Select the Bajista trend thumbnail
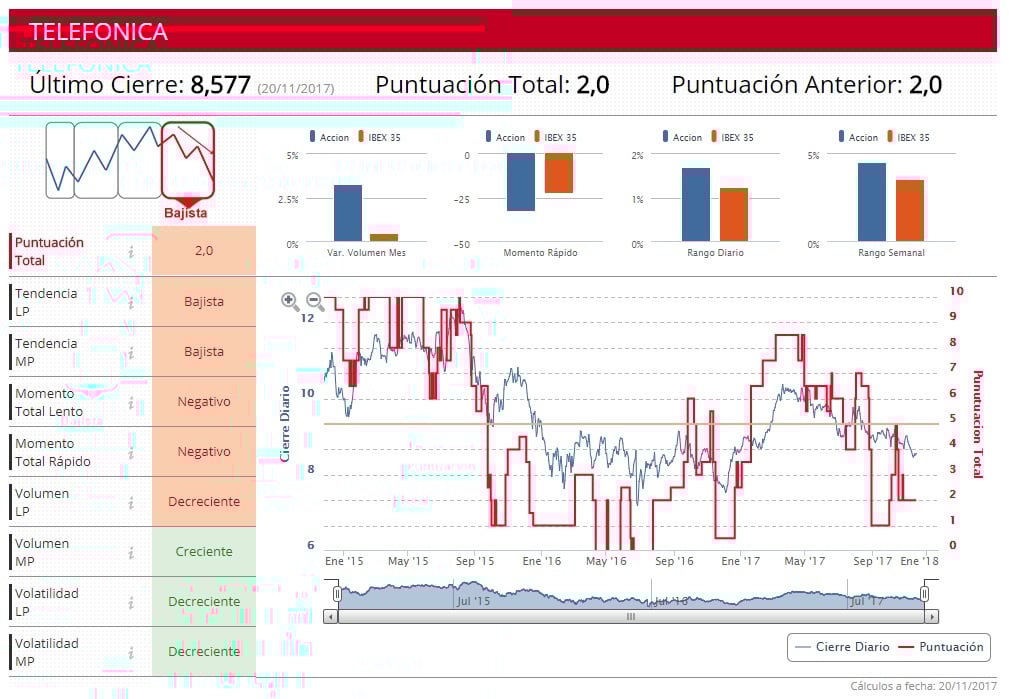This screenshot has height=699, width=1009. (x=187, y=160)
